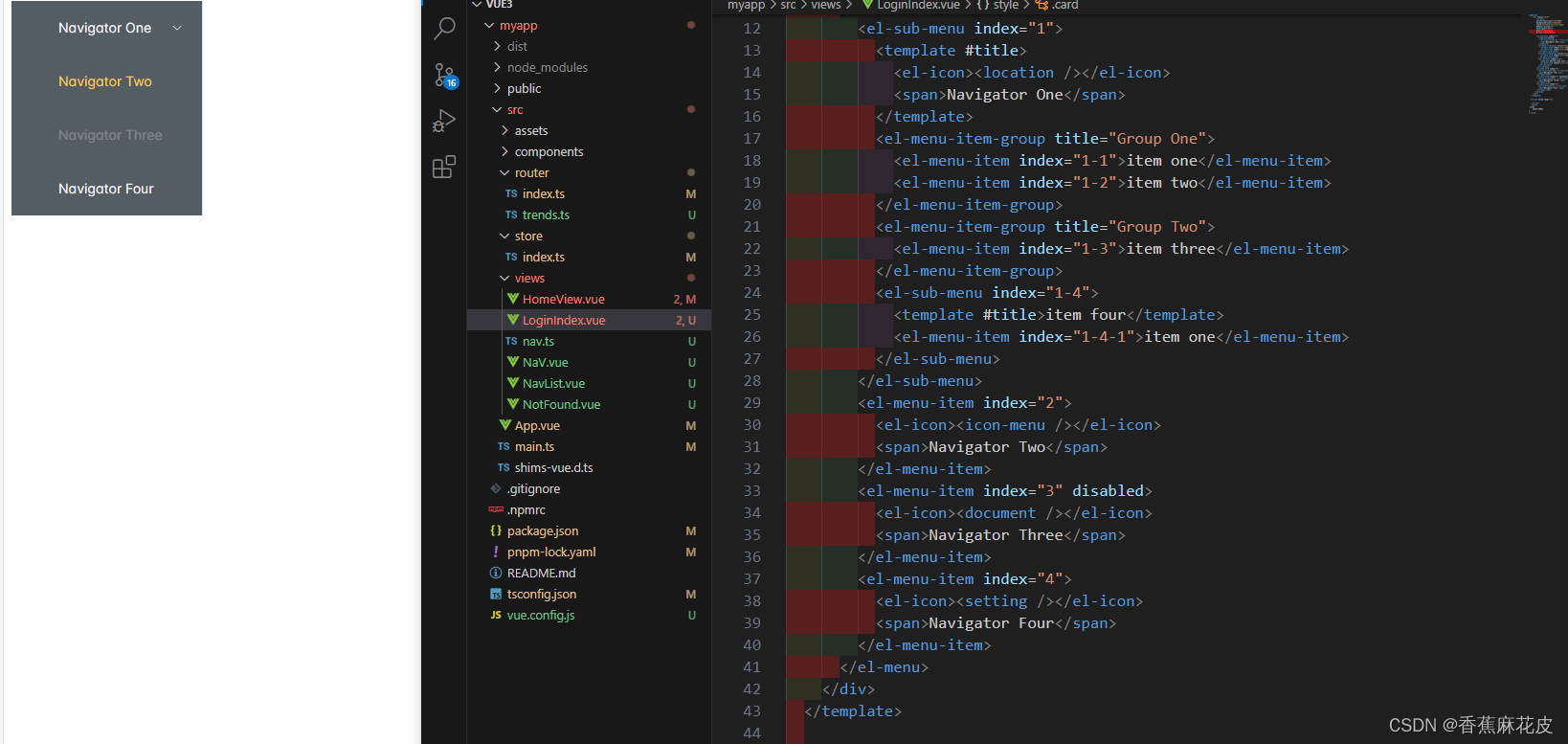This screenshot has height=744, width=1568.
Task: Click the Vue icon beside App.vue
Action: [x=505, y=425]
